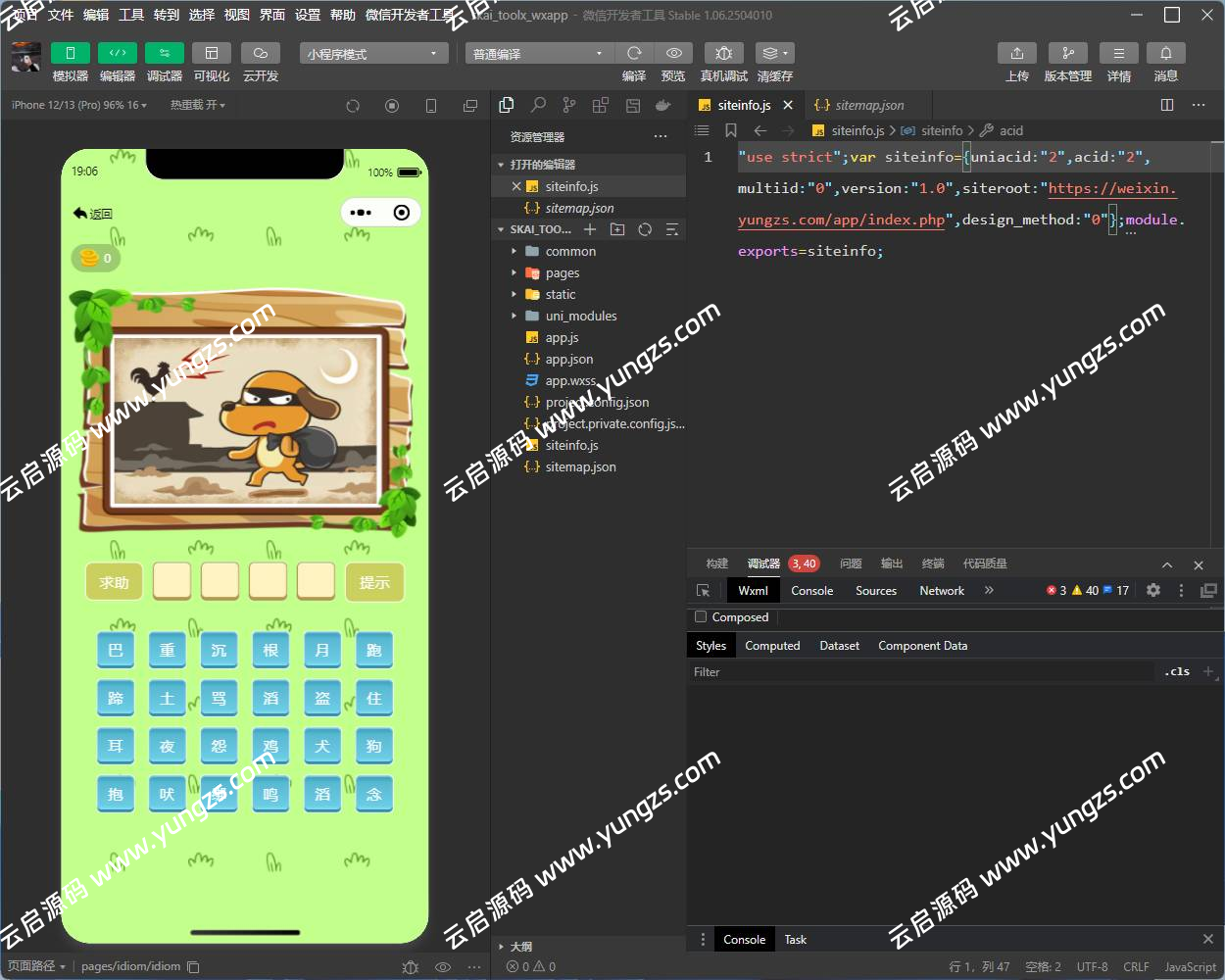This screenshot has width=1225, height=980.
Task: Toggle the debugger panel button
Action: click(164, 53)
